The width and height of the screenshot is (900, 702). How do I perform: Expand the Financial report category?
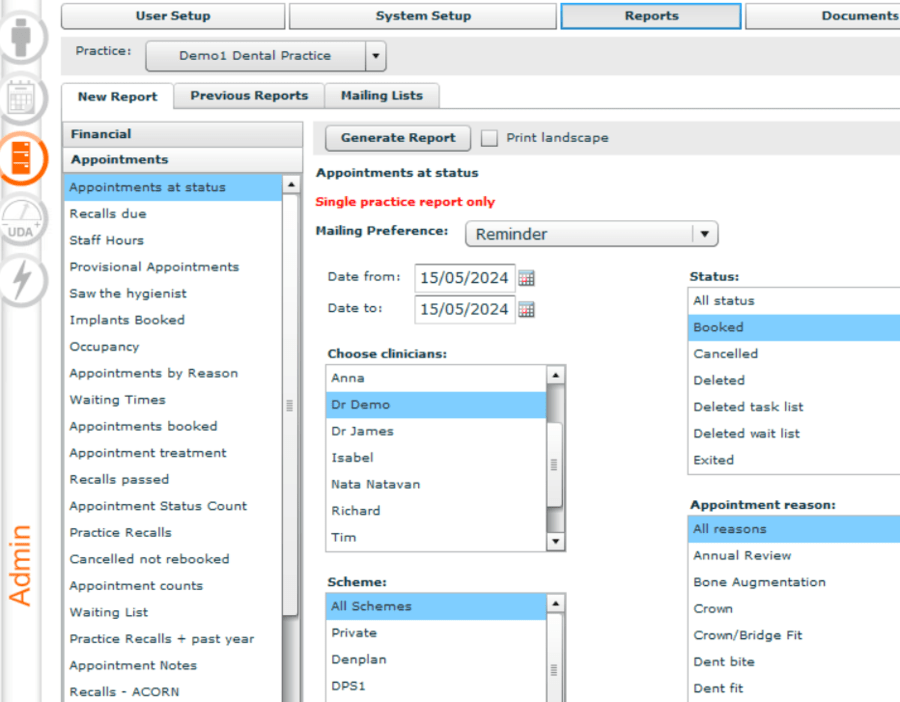(x=182, y=134)
